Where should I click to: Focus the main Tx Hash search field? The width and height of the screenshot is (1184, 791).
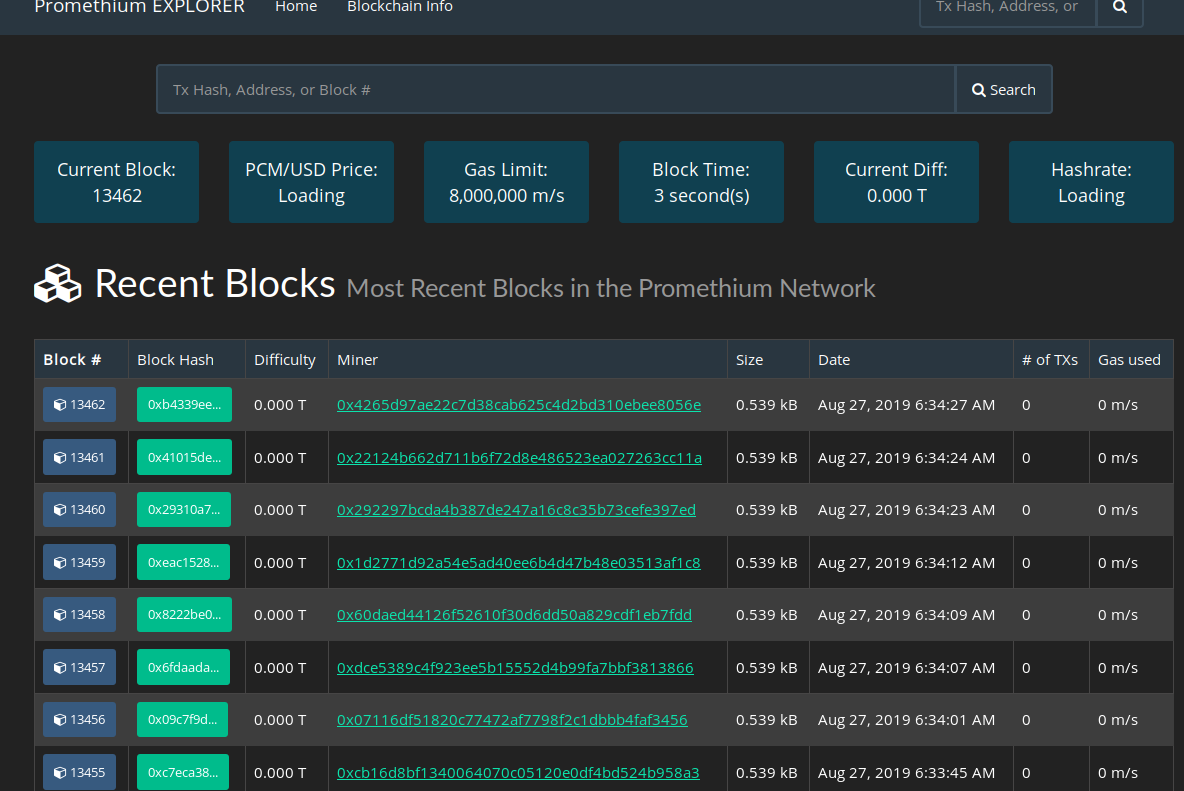click(x=556, y=89)
